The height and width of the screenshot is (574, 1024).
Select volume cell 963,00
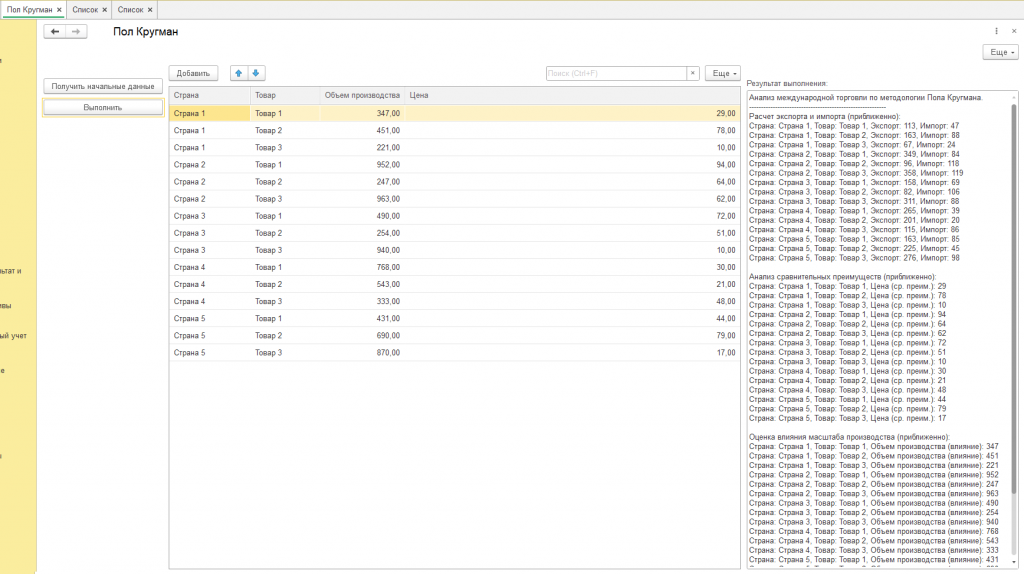point(362,199)
